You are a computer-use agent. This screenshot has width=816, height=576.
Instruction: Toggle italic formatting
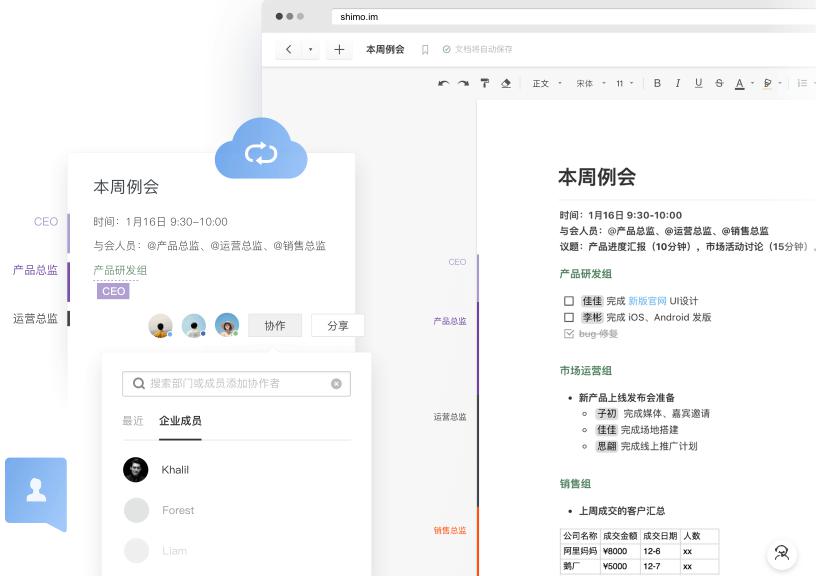[678, 83]
